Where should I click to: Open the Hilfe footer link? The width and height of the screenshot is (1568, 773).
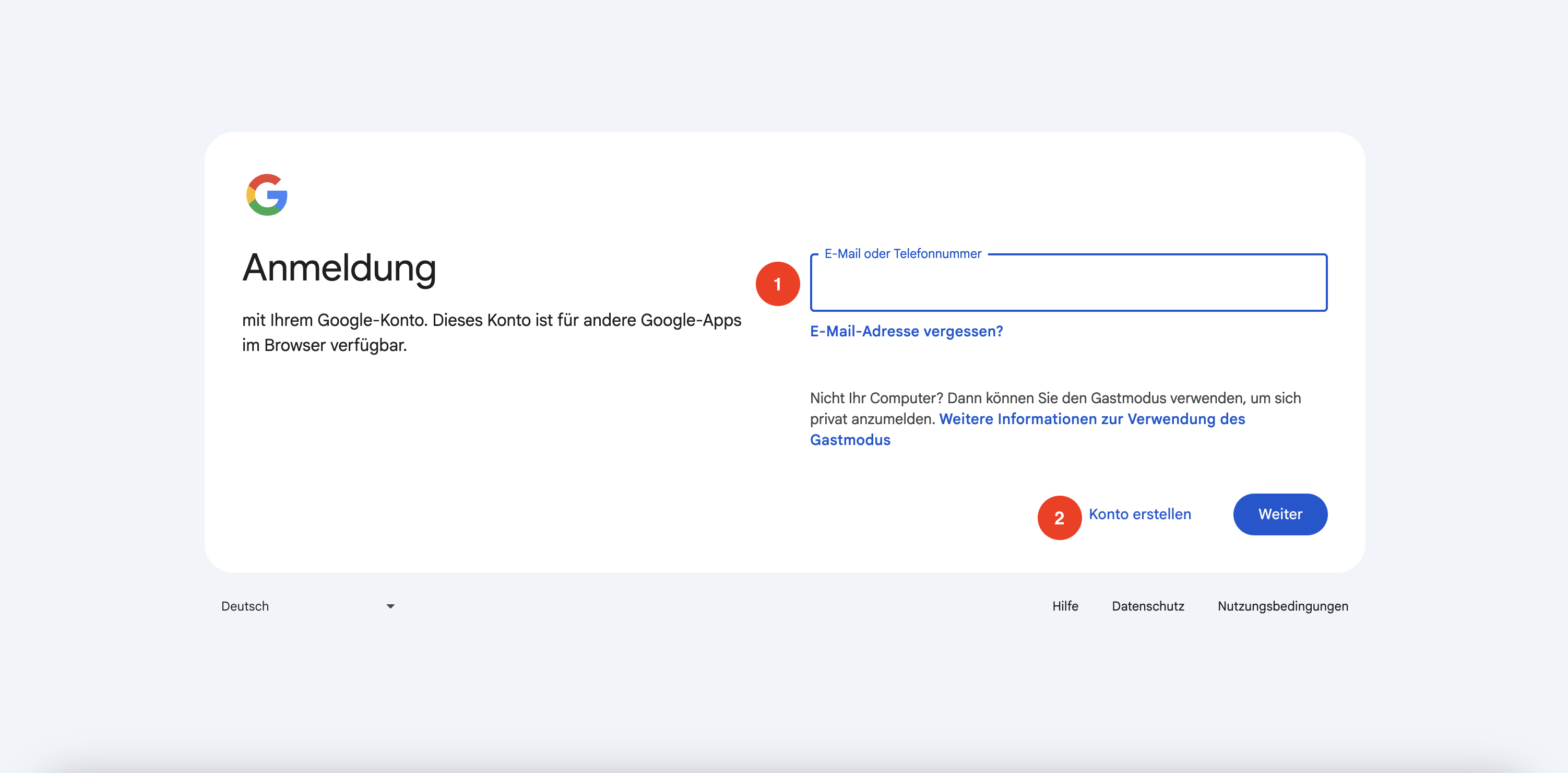point(1065,606)
